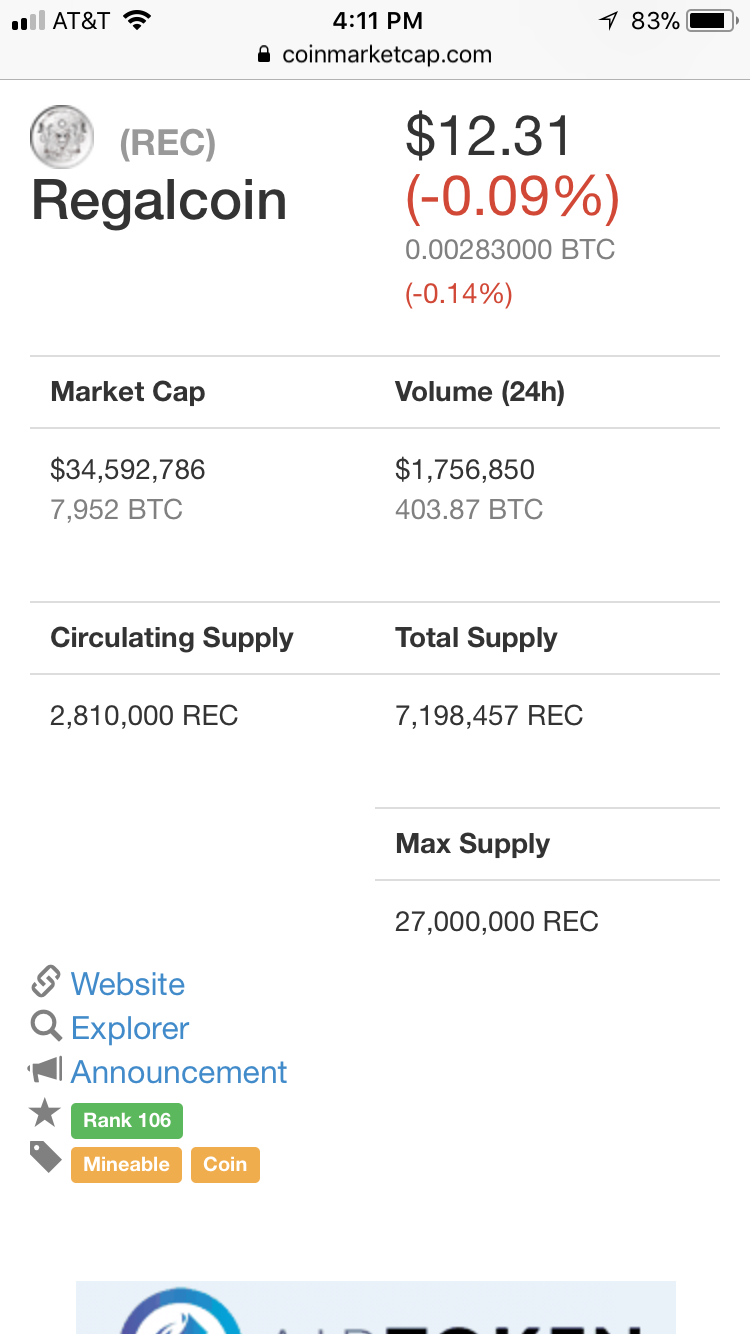
Task: Select the orange Coin tag
Action: (x=225, y=1164)
